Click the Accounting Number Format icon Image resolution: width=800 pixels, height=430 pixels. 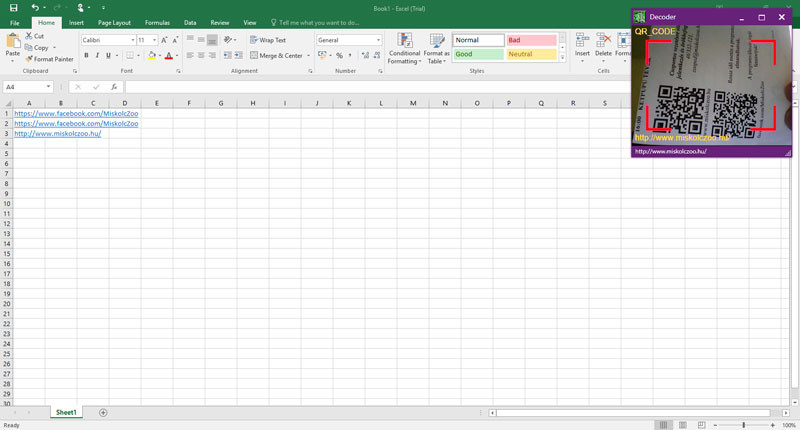click(322, 55)
